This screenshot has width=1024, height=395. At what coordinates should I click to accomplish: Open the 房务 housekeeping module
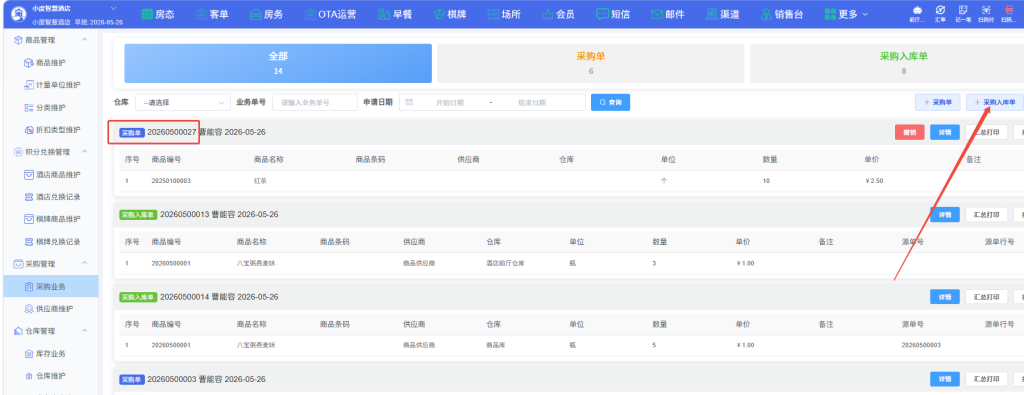[x=267, y=14]
